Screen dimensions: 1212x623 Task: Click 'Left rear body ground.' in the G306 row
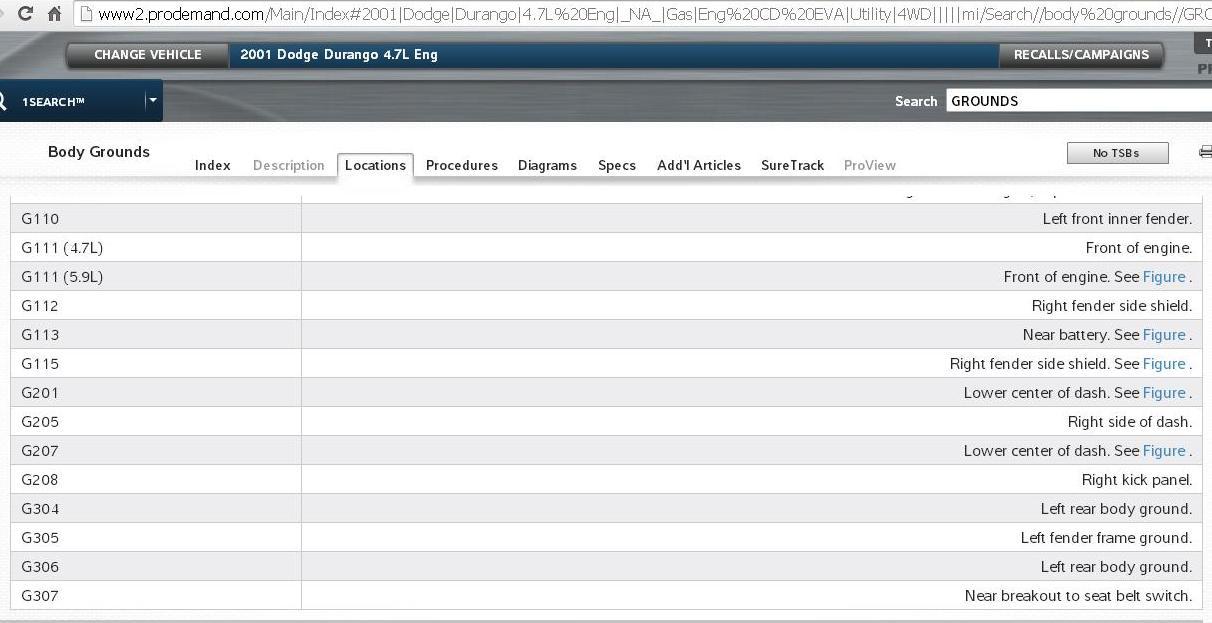point(1116,567)
